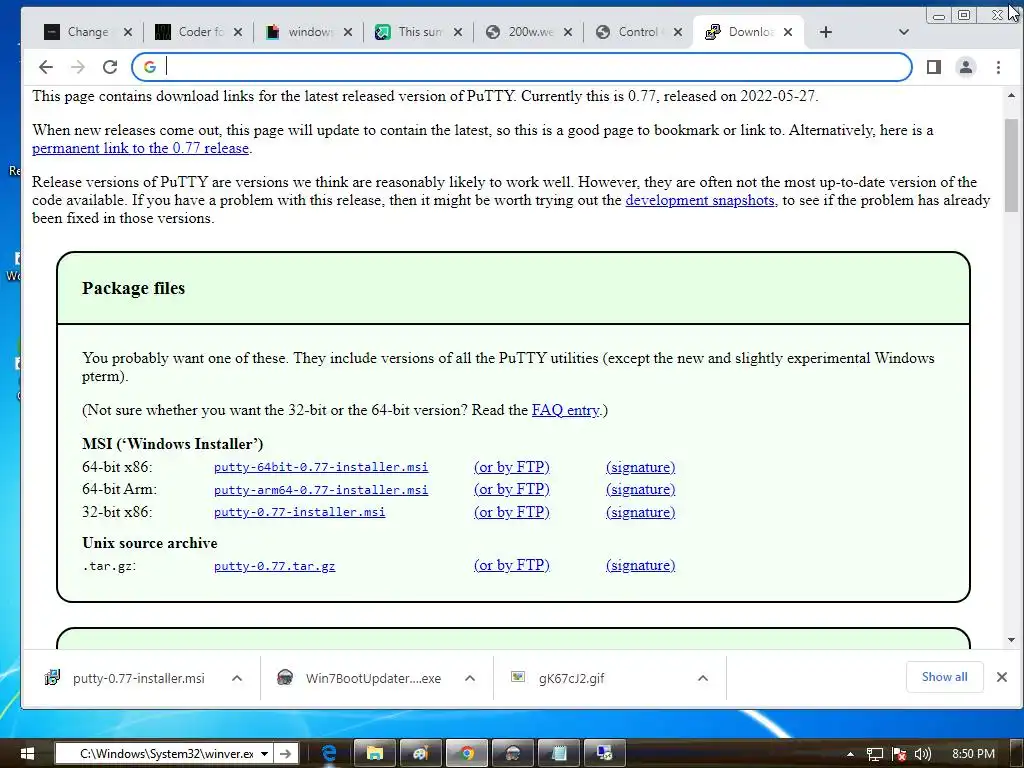Close the 'Control' tab
Screen dimensions: 1024x768
tap(678, 32)
